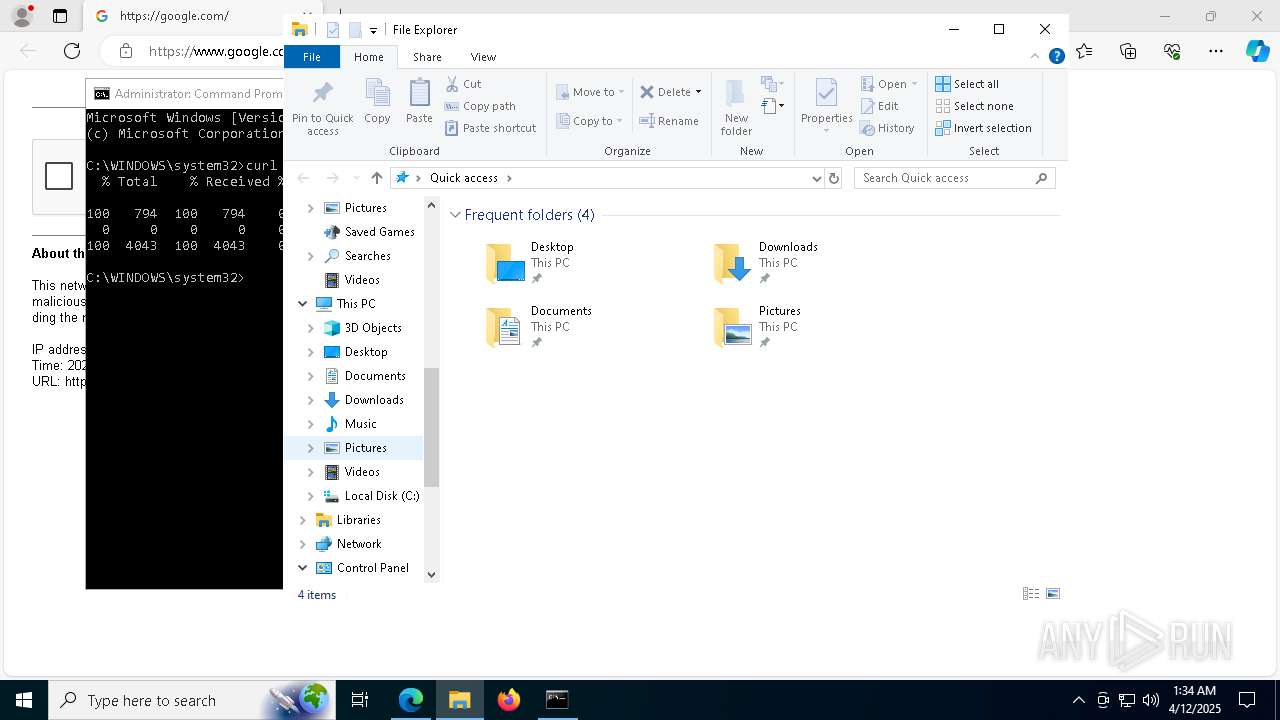Open Edge settings and more menu
The width and height of the screenshot is (1280, 720).
(1215, 51)
